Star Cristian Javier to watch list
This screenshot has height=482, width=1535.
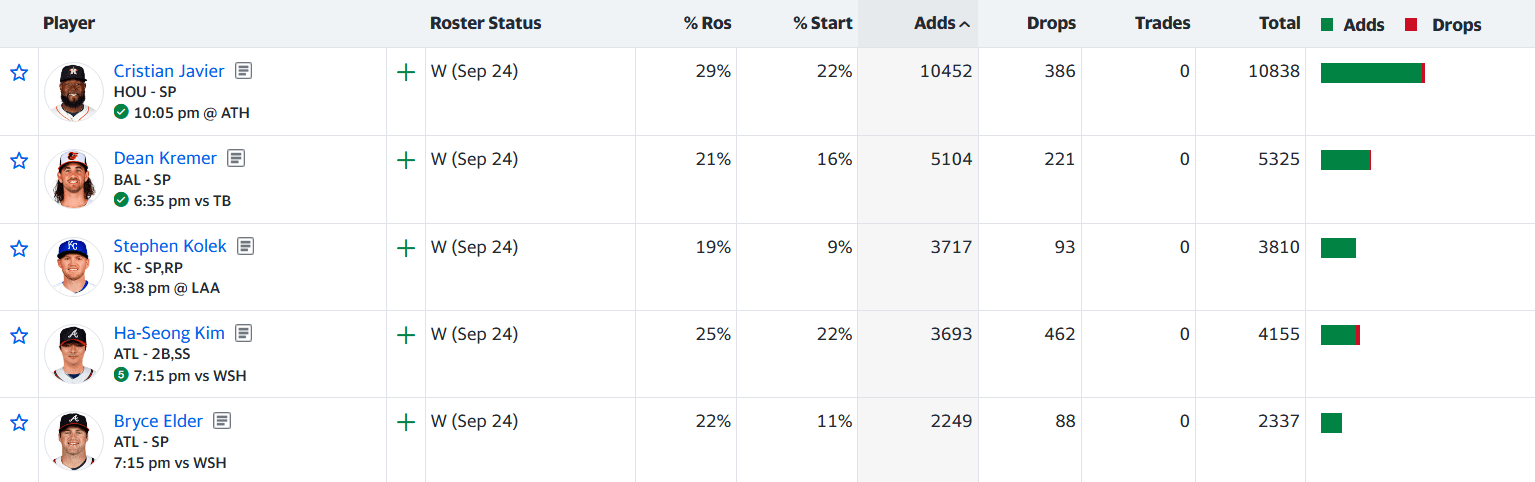point(19,73)
